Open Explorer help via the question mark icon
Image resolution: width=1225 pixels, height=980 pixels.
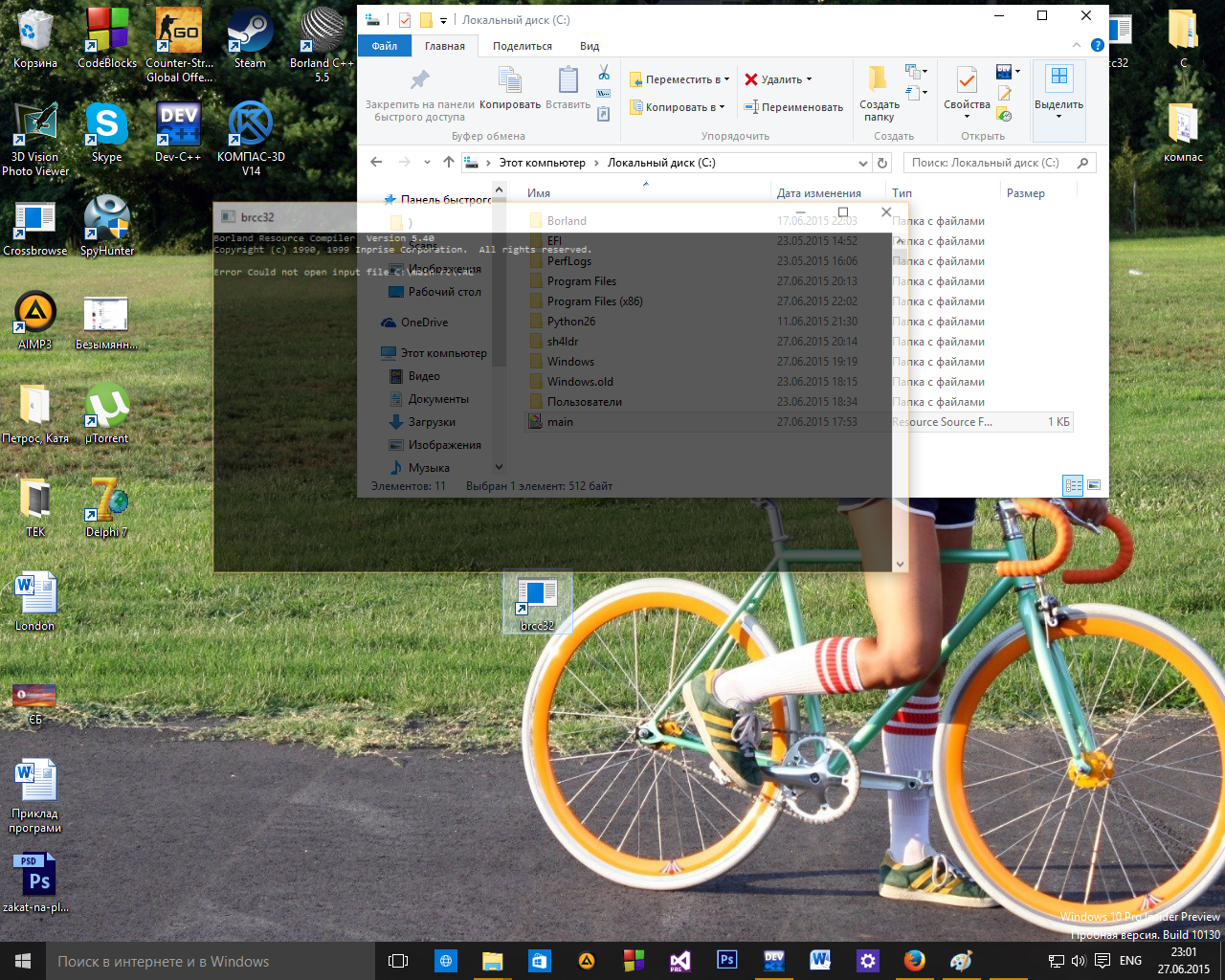click(1097, 45)
